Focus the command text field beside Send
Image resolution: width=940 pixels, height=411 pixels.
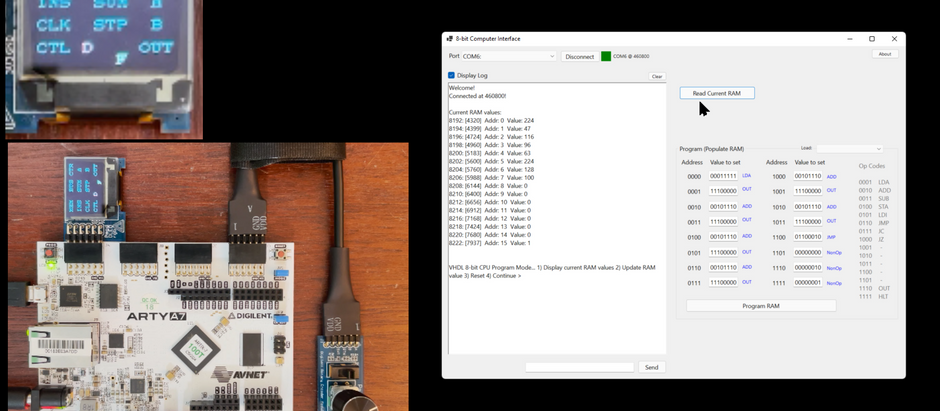click(579, 367)
